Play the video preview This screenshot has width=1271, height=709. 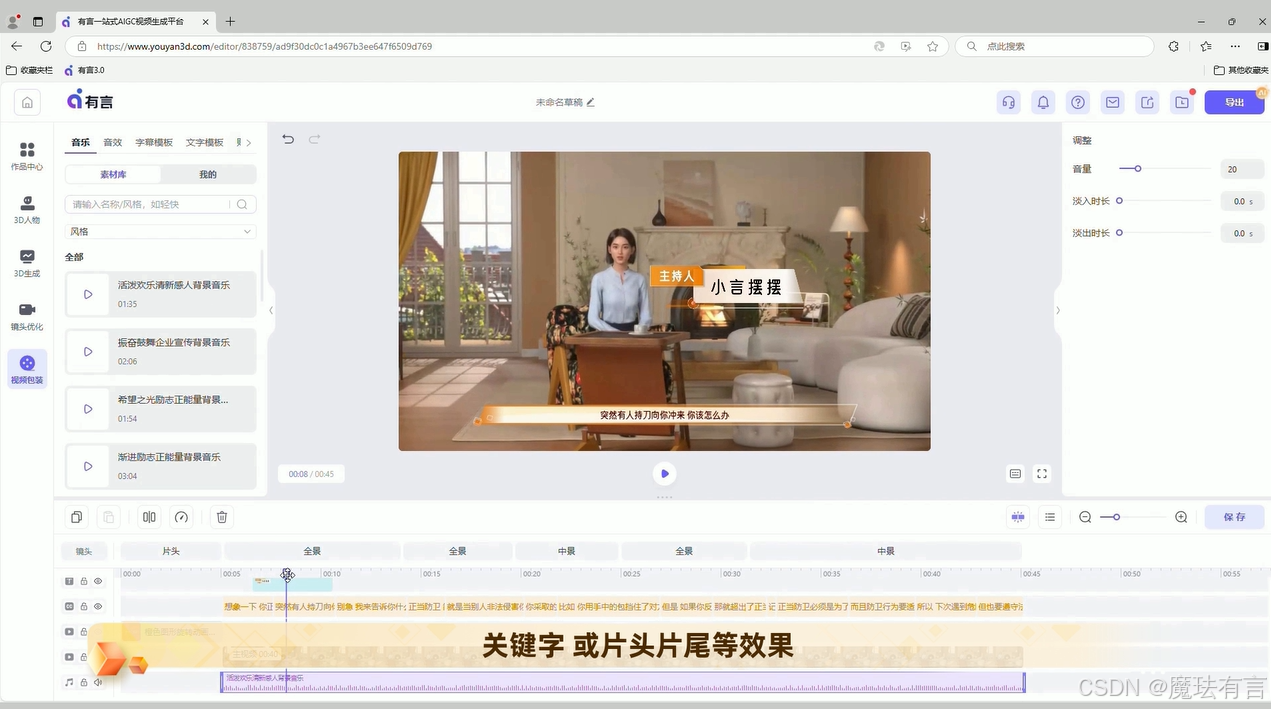click(664, 474)
